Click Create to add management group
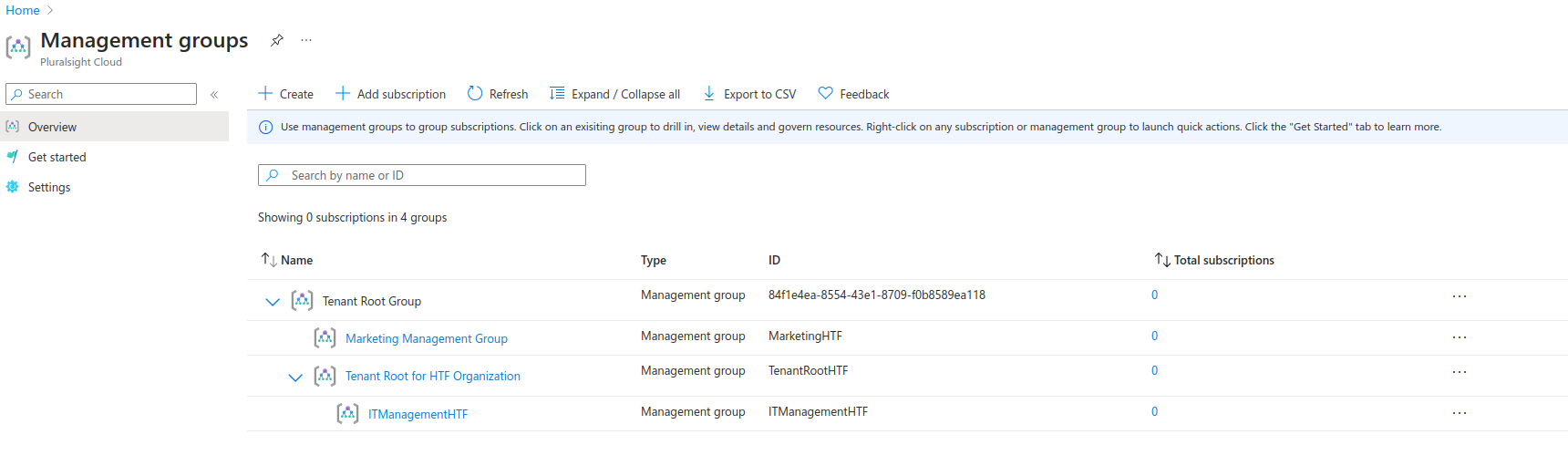 pos(286,94)
